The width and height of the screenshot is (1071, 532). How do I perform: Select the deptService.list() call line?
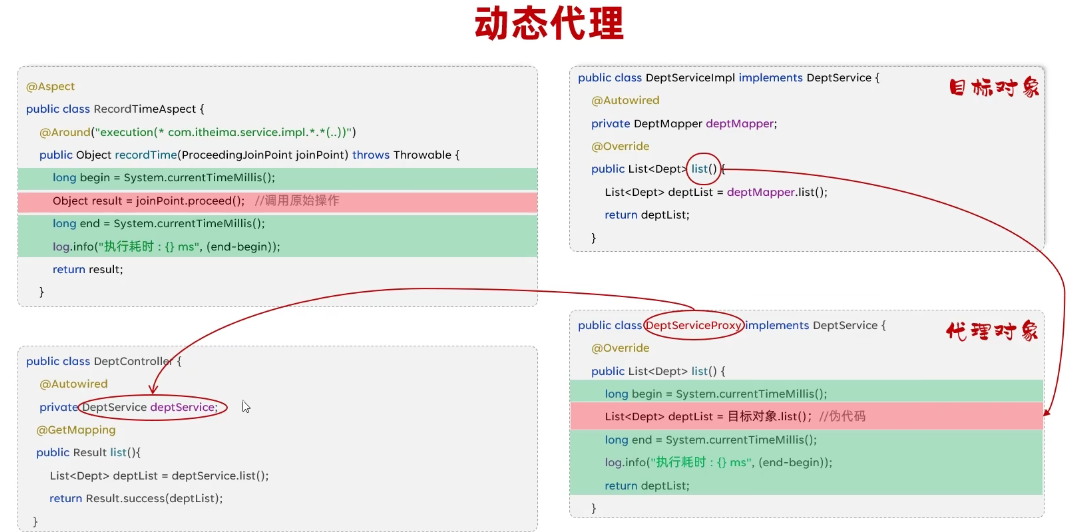click(158, 476)
